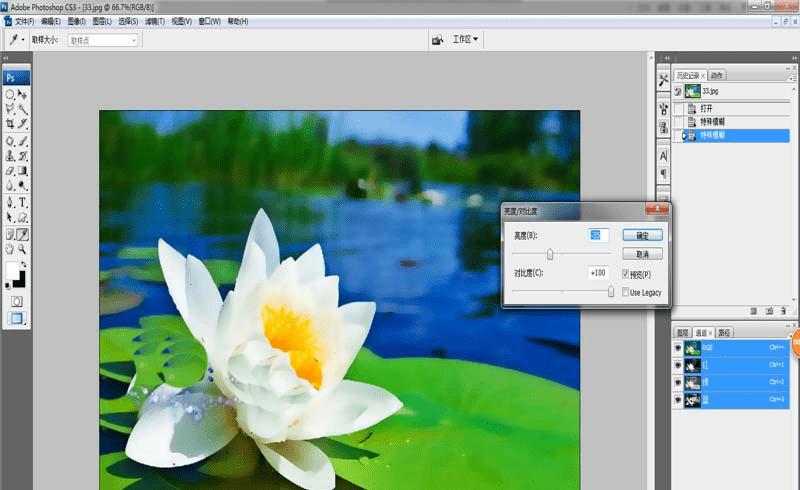Change screen mode button in toolbox
800x490 pixels.
[x=16, y=318]
